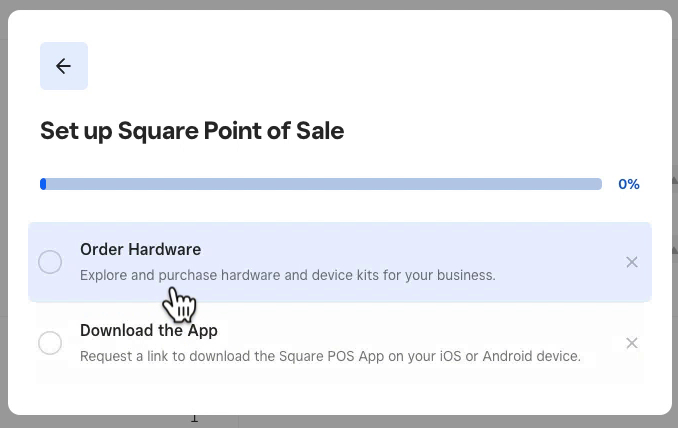
Task: Dismiss the Order Hardware step with X
Action: [x=632, y=262]
